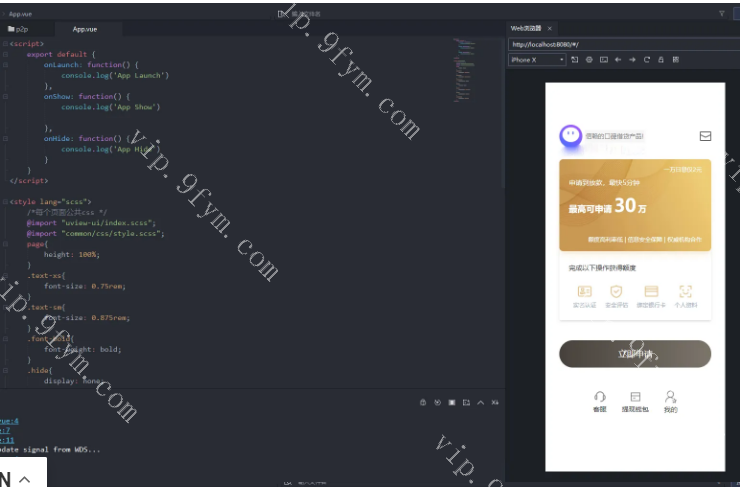Tap the customer service headset icon

tap(600, 397)
